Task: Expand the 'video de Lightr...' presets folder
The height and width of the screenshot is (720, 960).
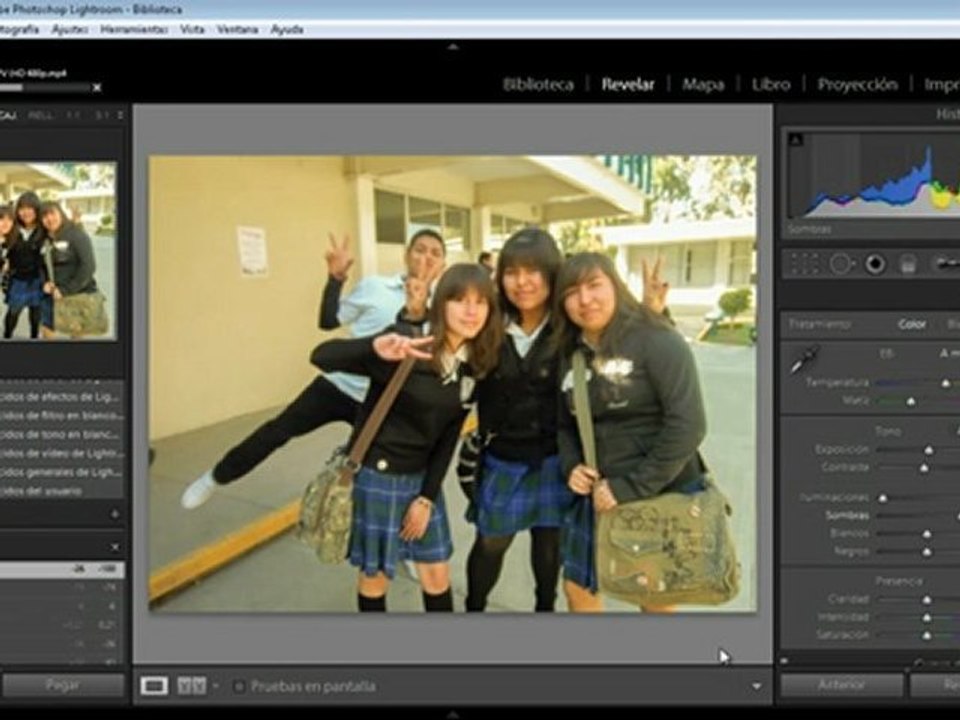Action: click(62, 453)
